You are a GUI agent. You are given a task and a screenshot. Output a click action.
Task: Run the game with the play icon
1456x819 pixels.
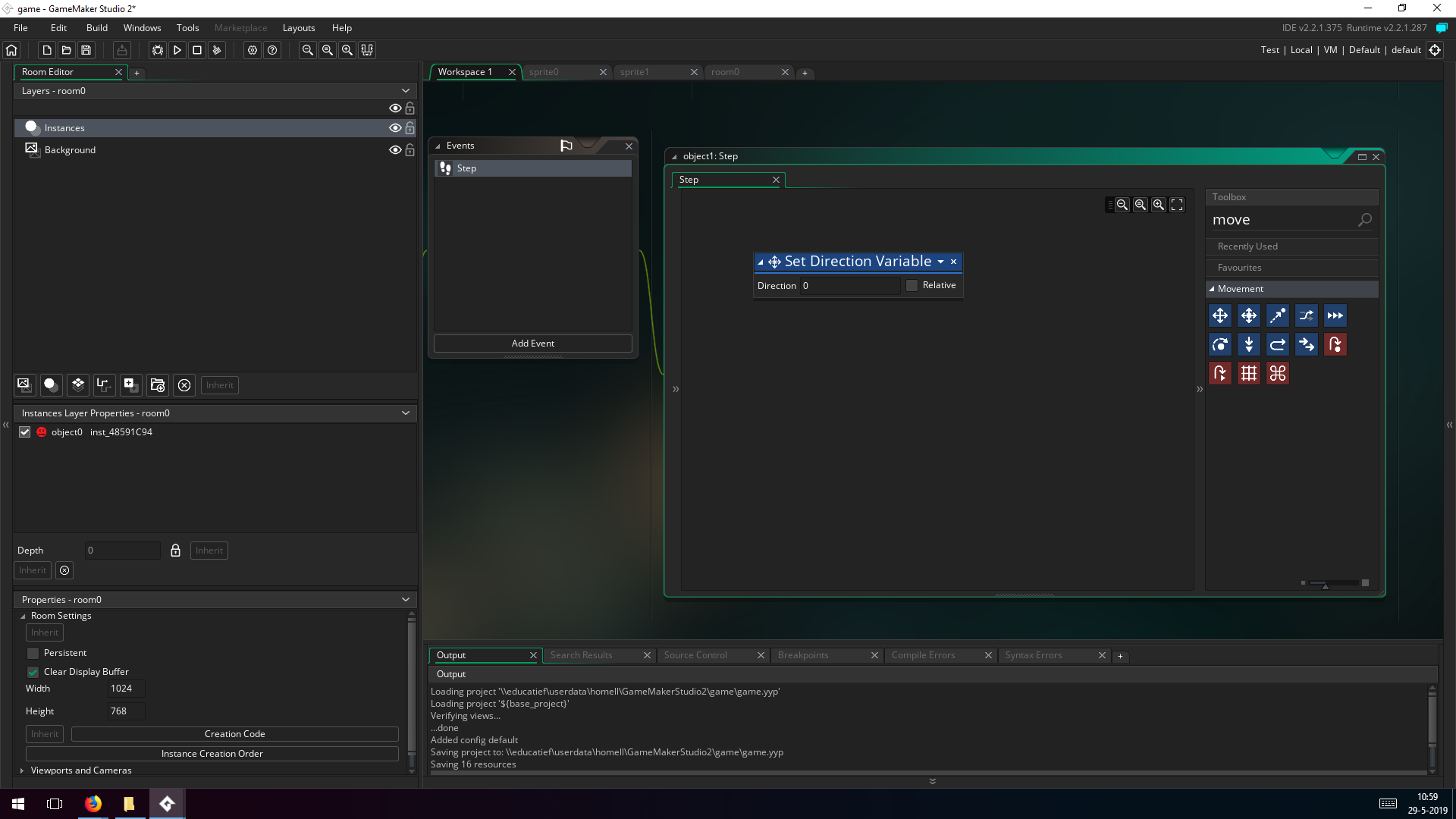(x=177, y=50)
